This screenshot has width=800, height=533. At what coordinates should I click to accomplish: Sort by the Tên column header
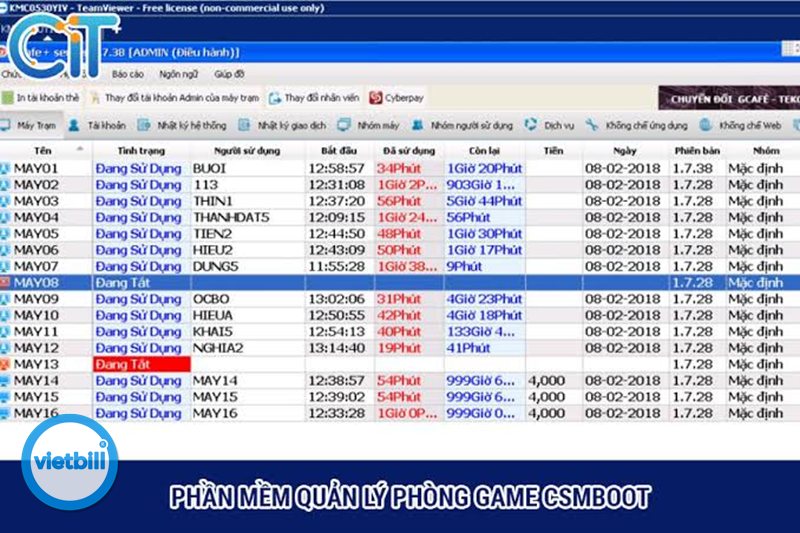tap(46, 150)
